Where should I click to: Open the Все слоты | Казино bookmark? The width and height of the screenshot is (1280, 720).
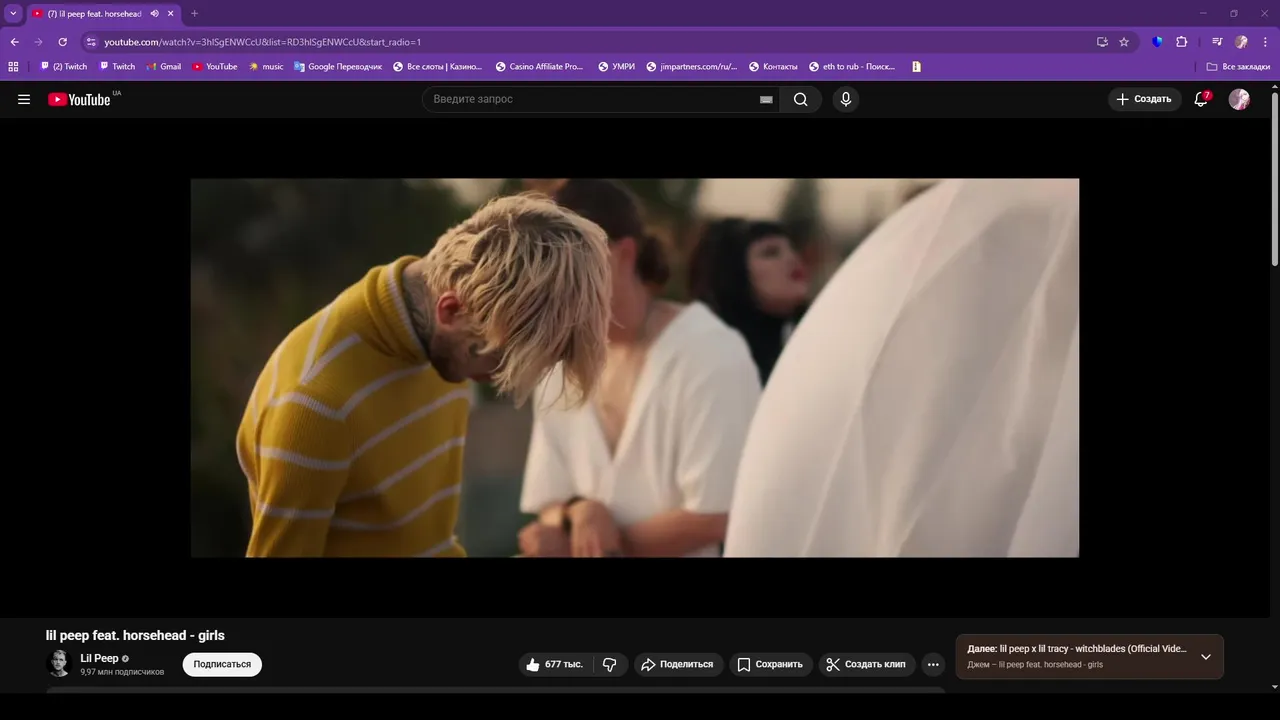point(437,67)
